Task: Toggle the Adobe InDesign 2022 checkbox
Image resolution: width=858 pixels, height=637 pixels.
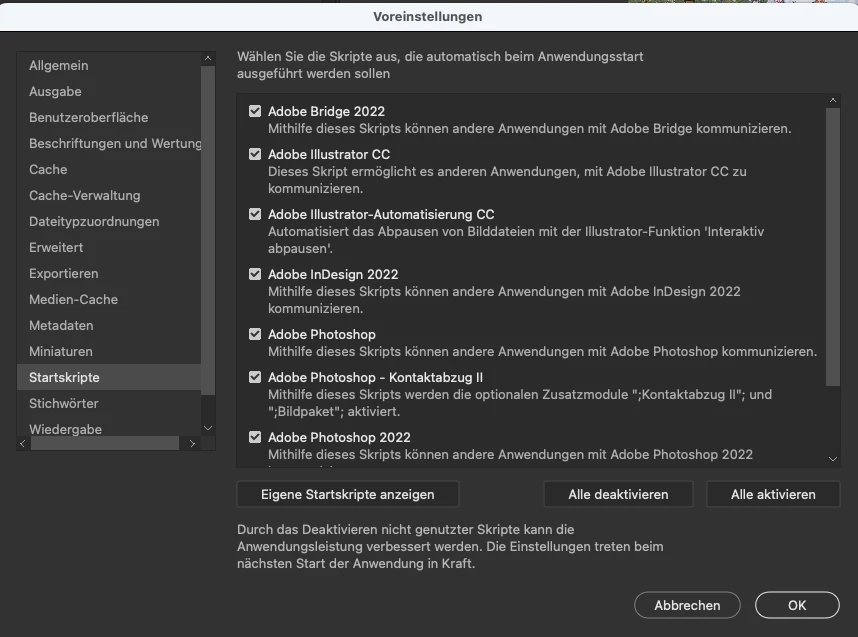Action: 255,274
